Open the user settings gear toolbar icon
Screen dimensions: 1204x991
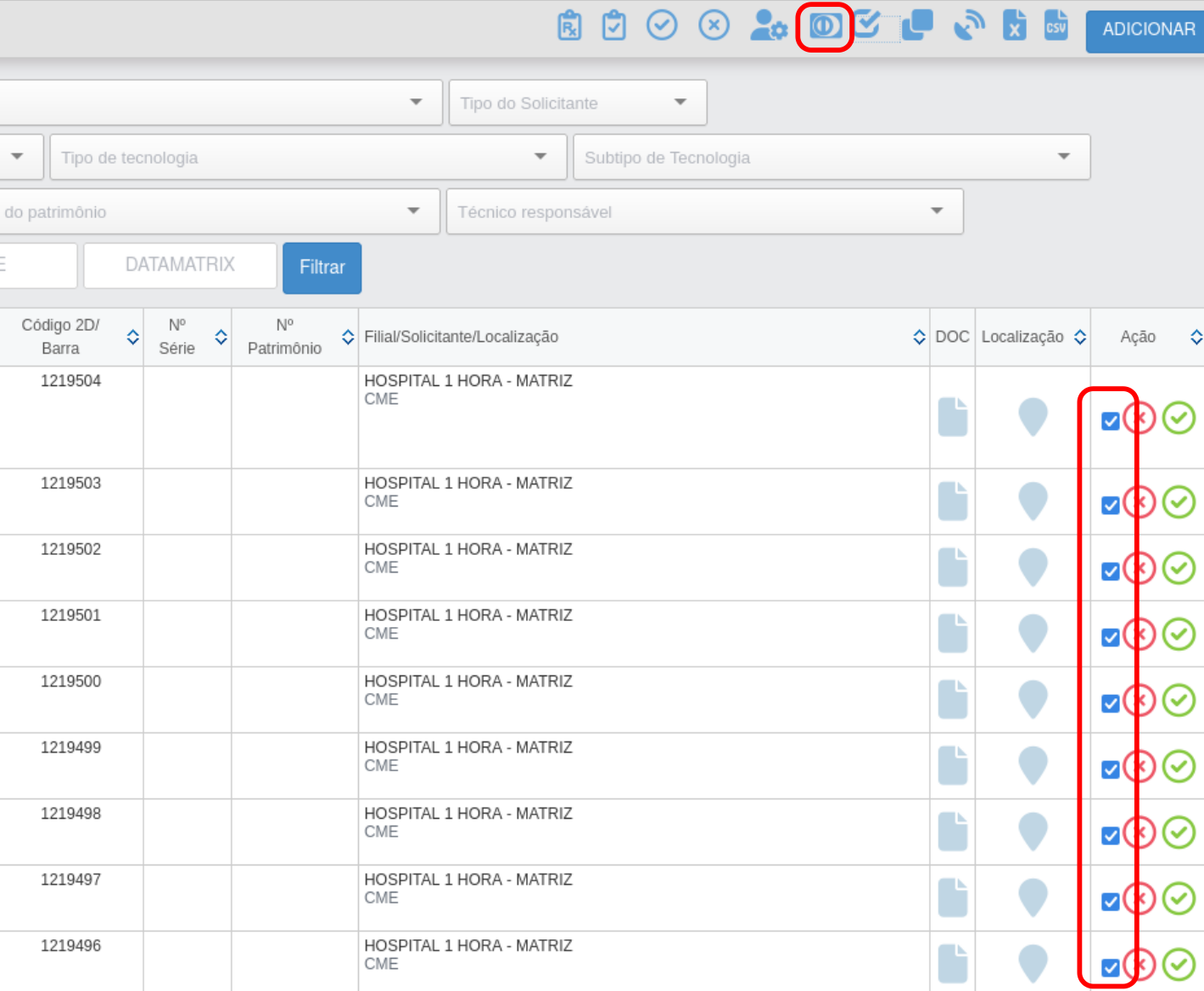[769, 25]
